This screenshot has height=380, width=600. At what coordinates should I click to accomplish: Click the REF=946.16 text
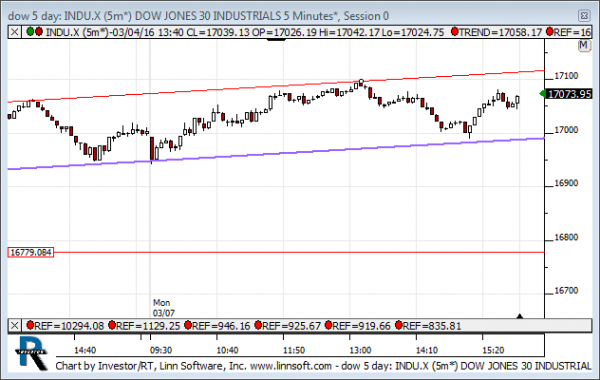point(221,326)
